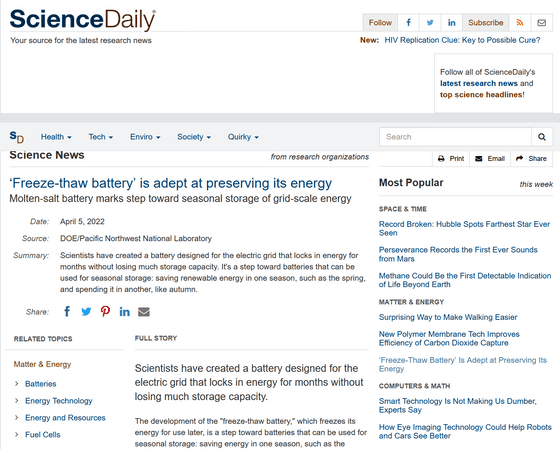
Task: Expand the Health dropdown menu
Action: [x=56, y=137]
